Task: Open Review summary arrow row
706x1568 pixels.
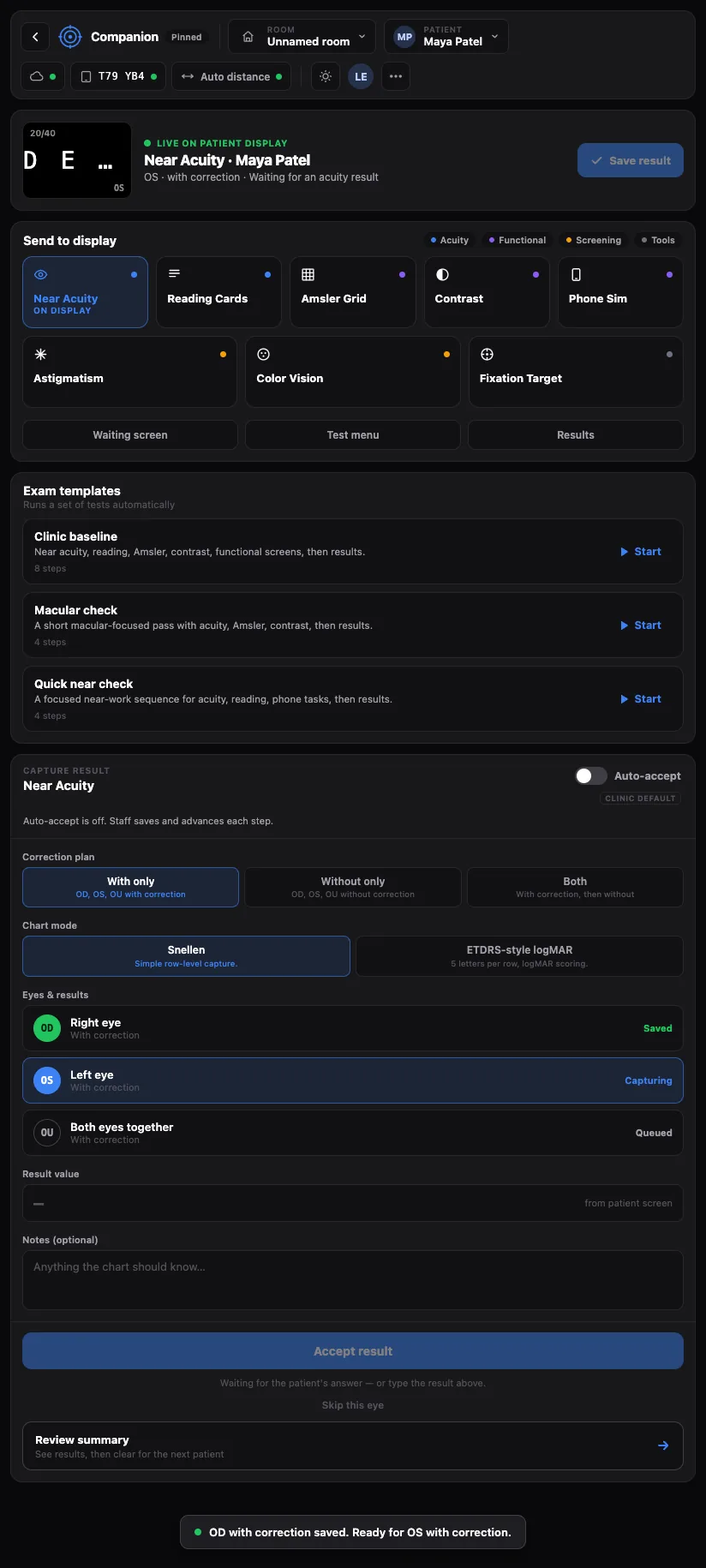Action: 353,1445
